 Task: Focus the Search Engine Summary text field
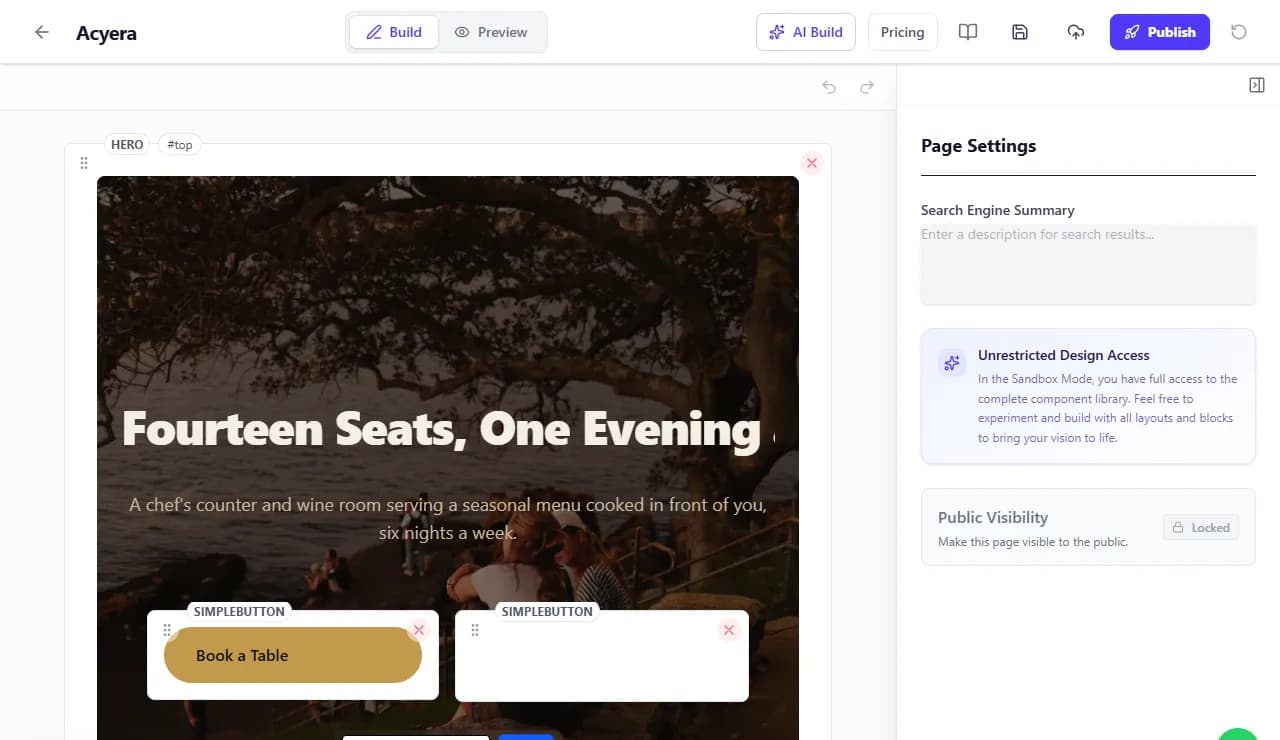pos(1088,264)
